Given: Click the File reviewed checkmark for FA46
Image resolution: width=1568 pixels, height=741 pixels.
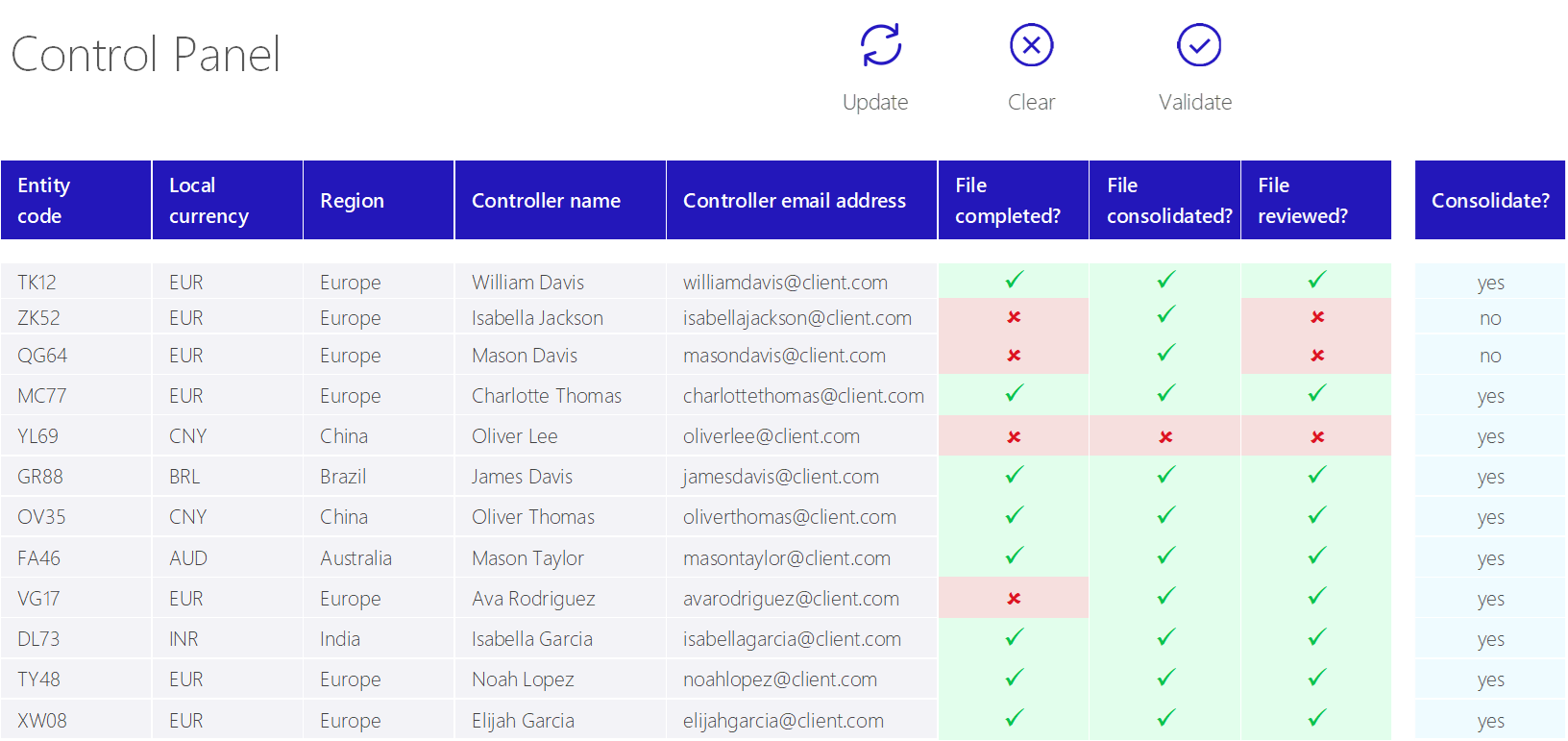Looking at the screenshot, I should point(1317,556).
